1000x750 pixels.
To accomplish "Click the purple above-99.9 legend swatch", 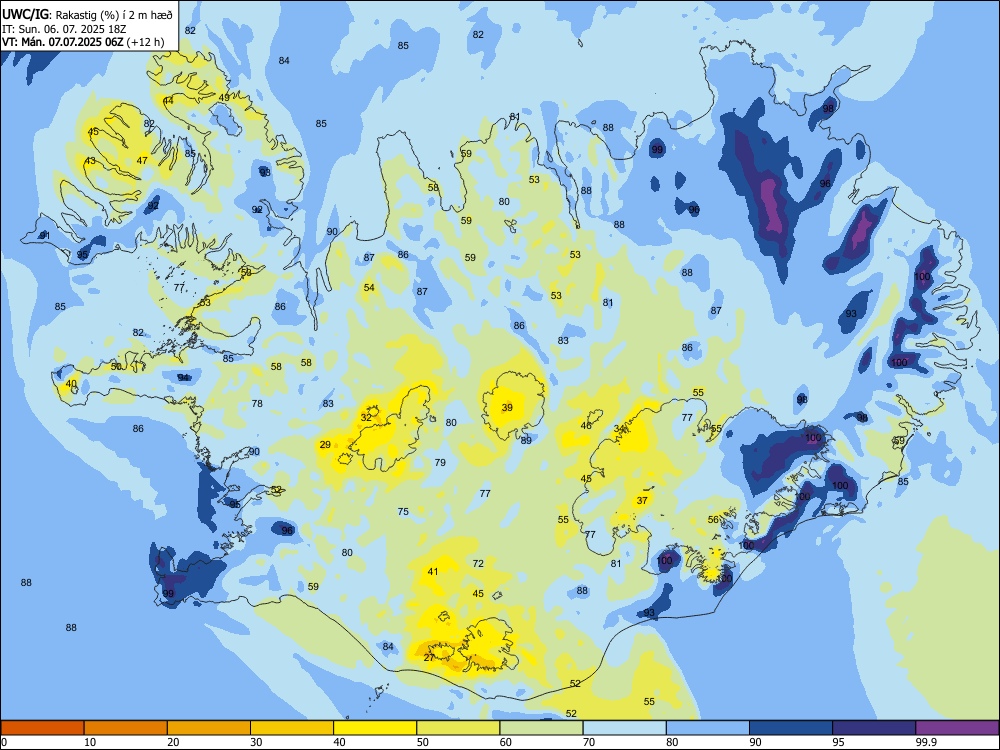I will tap(957, 728).
